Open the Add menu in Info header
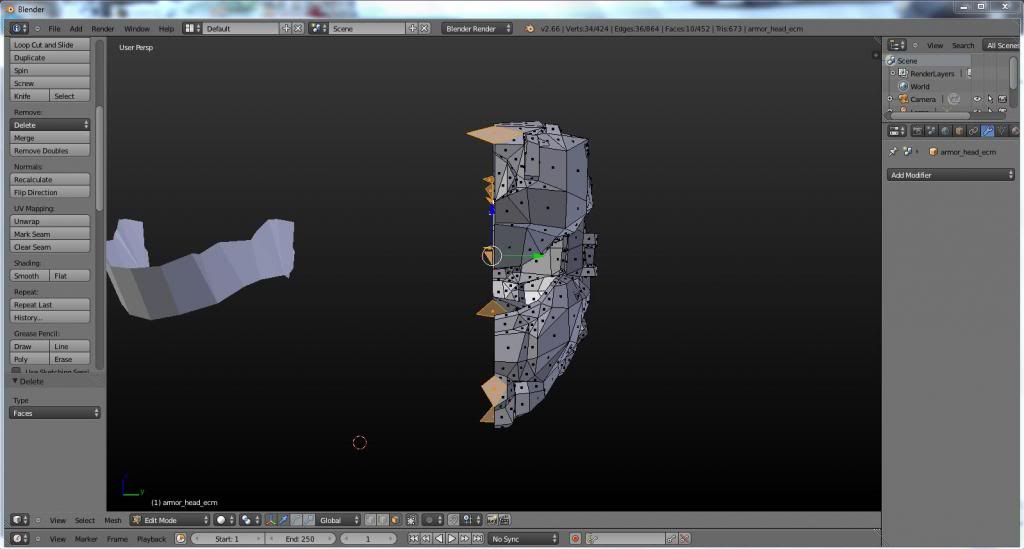1024x549 pixels. click(x=76, y=29)
